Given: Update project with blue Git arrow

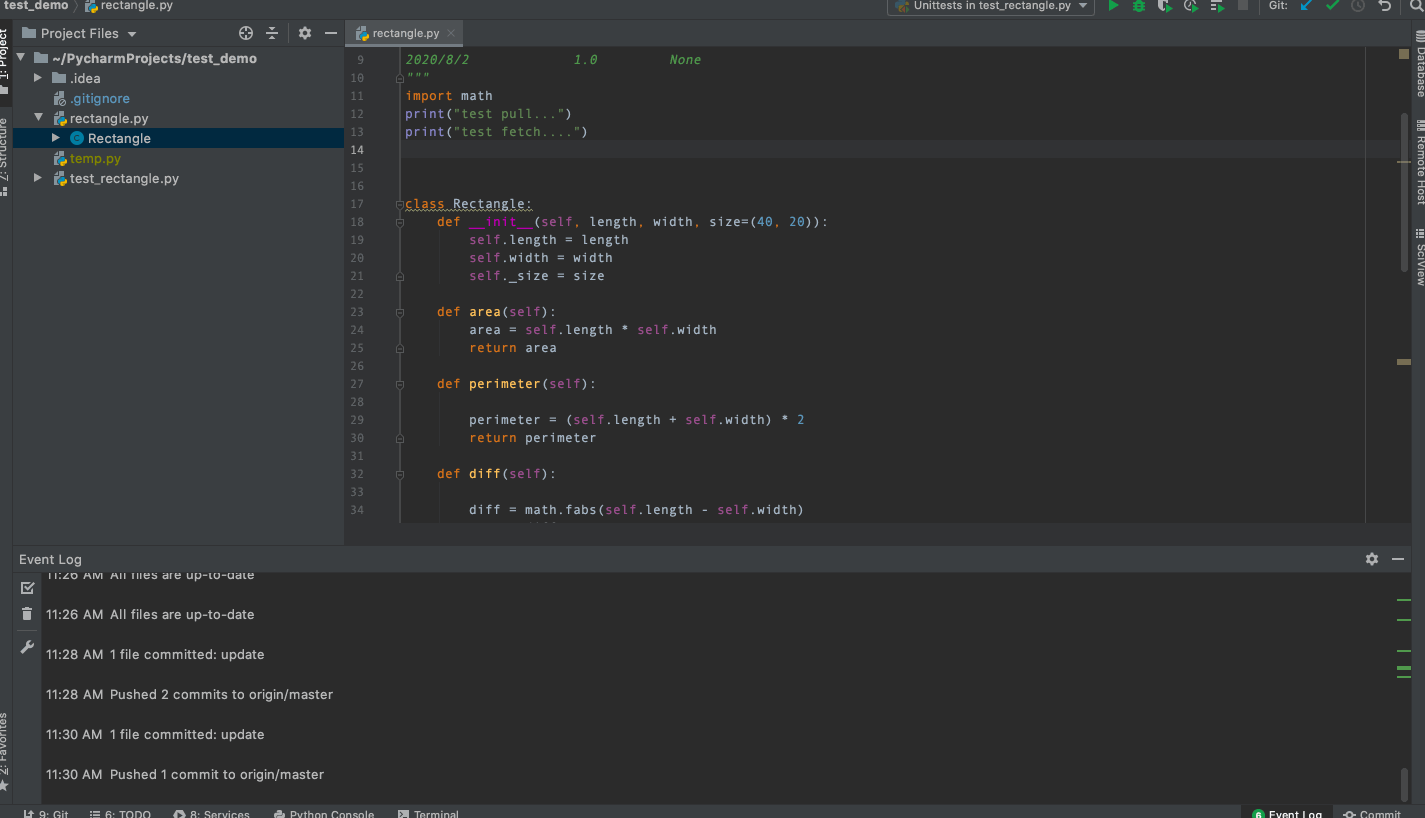Looking at the screenshot, I should 1306,6.
